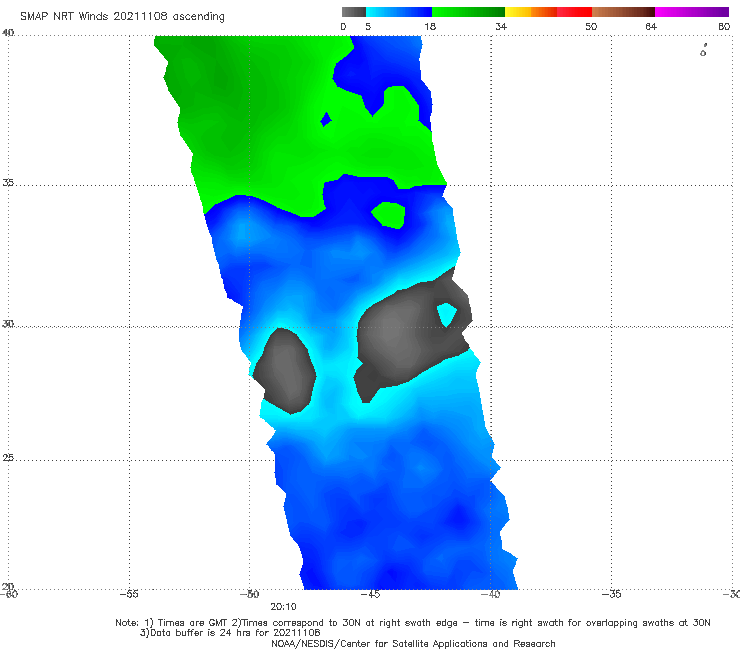
Task: Click the blue segment of the color bar
Action: pyautogui.click(x=399, y=12)
